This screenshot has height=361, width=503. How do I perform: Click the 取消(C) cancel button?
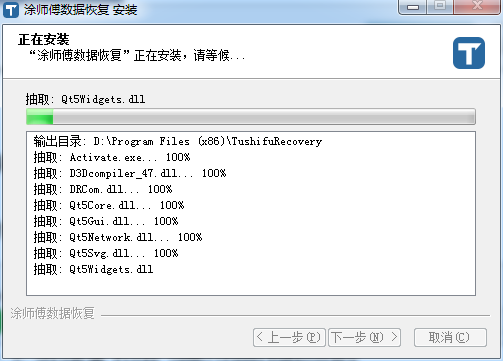pos(450,337)
